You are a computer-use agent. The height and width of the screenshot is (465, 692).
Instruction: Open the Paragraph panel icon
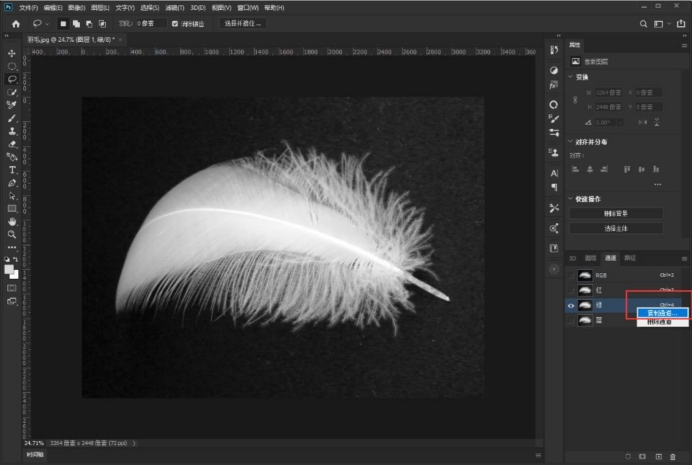(x=554, y=187)
